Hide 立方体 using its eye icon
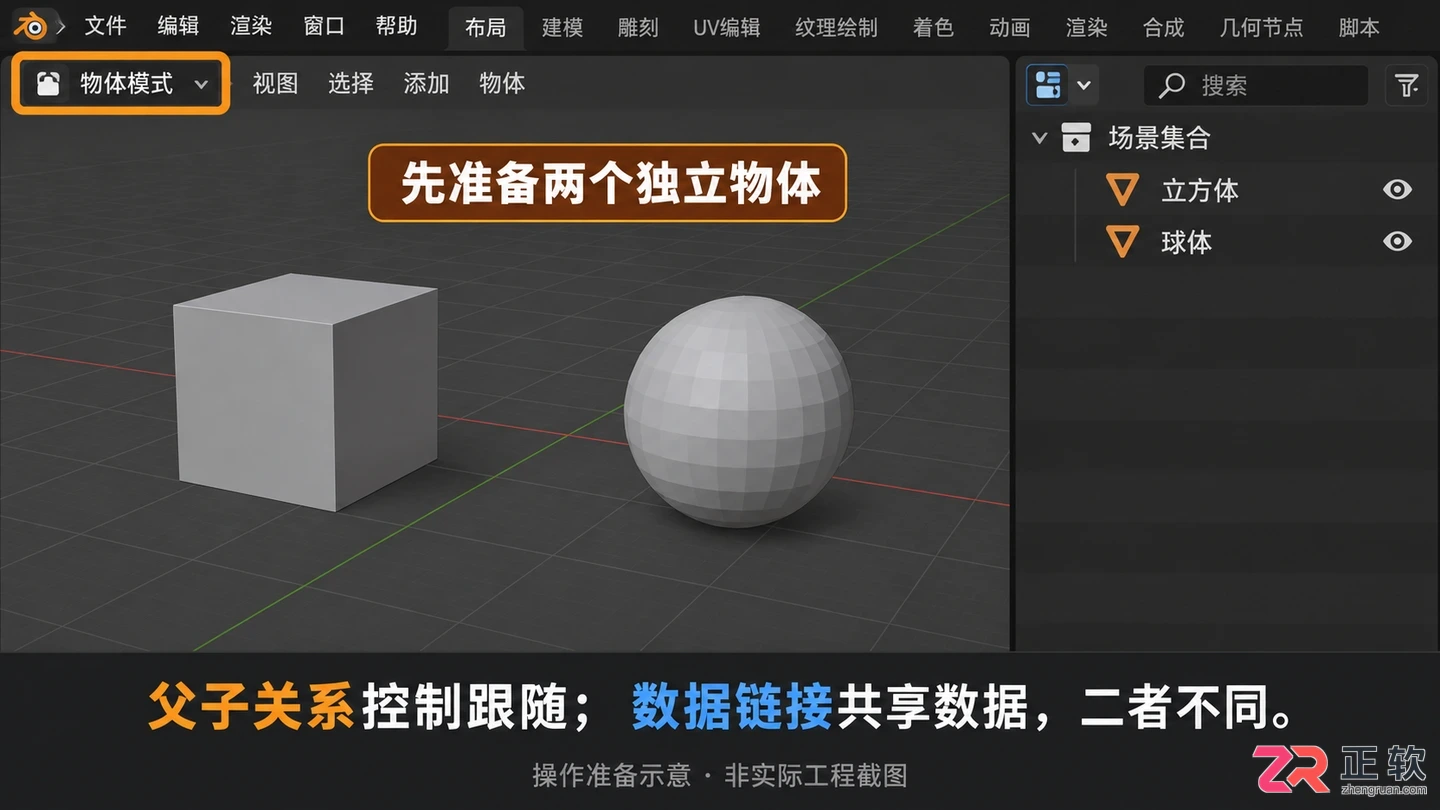Viewport: 1440px width, 810px height. coord(1397,189)
